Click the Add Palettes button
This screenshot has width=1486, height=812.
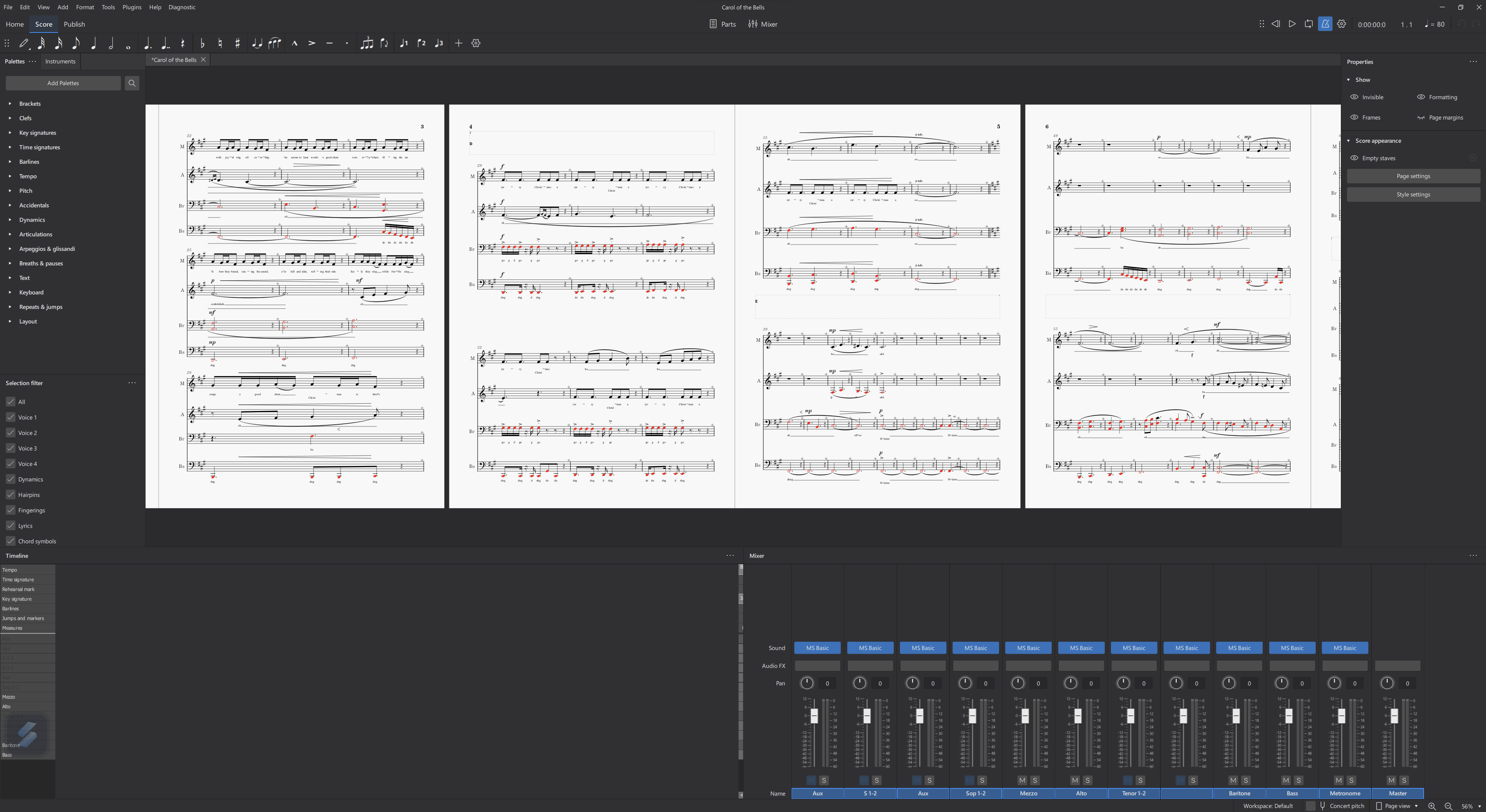pyautogui.click(x=63, y=83)
